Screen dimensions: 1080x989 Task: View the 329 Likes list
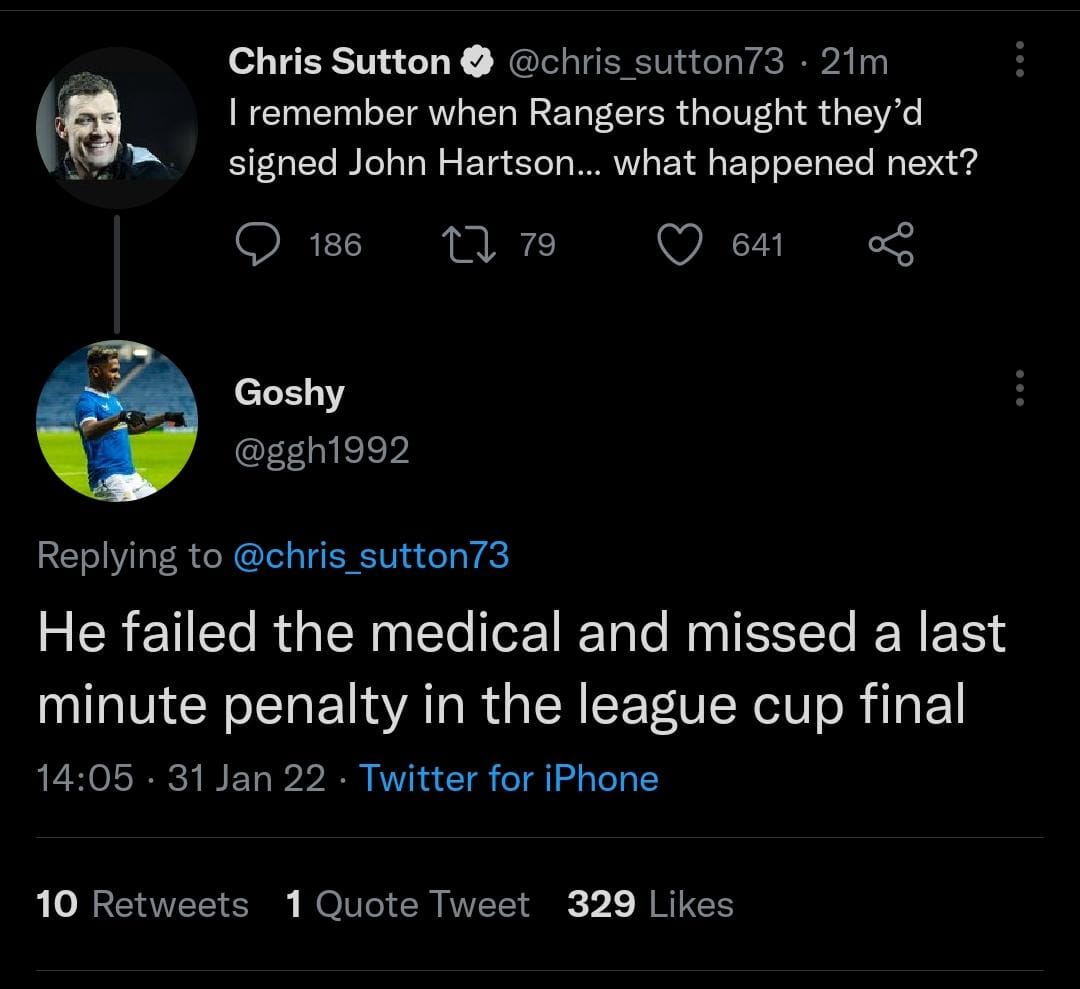pyautogui.click(x=650, y=904)
